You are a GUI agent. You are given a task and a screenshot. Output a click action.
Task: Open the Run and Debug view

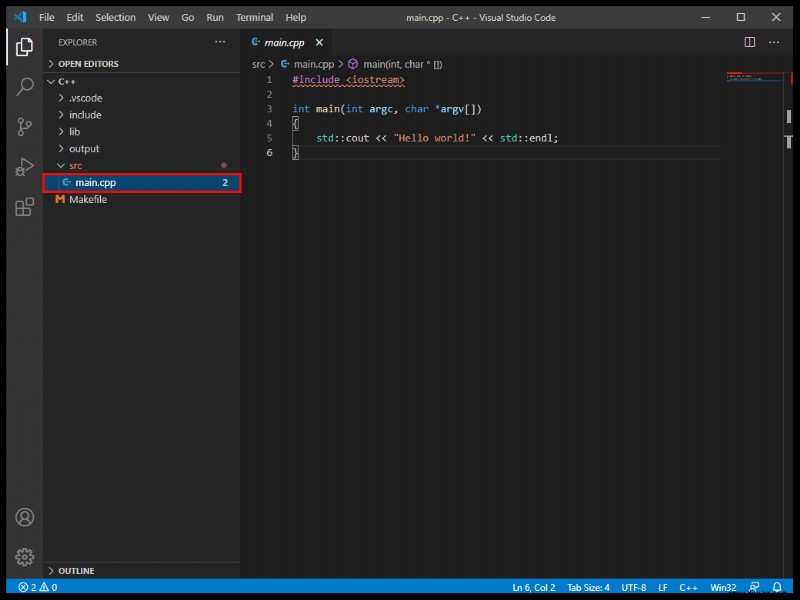tap(24, 166)
